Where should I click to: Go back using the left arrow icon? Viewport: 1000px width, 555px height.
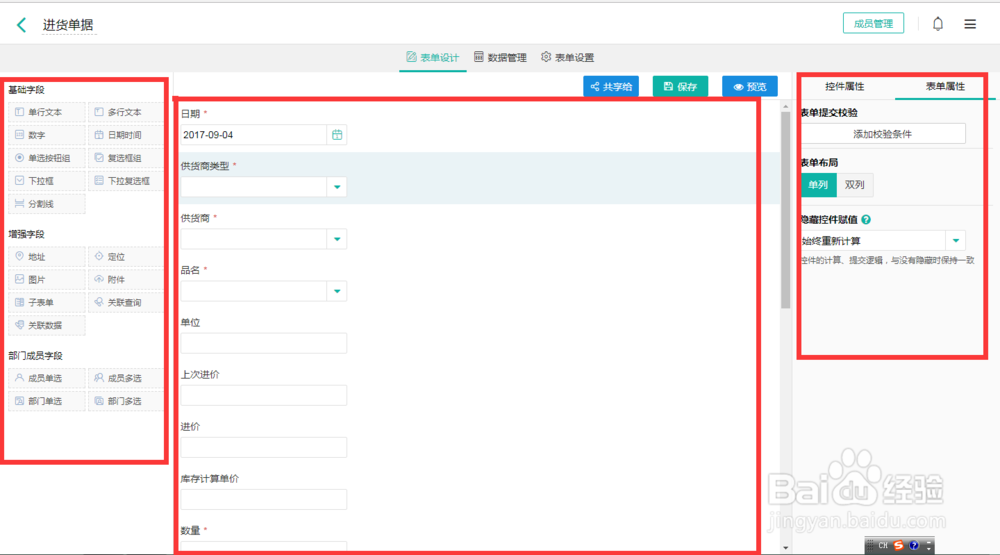click(21, 25)
